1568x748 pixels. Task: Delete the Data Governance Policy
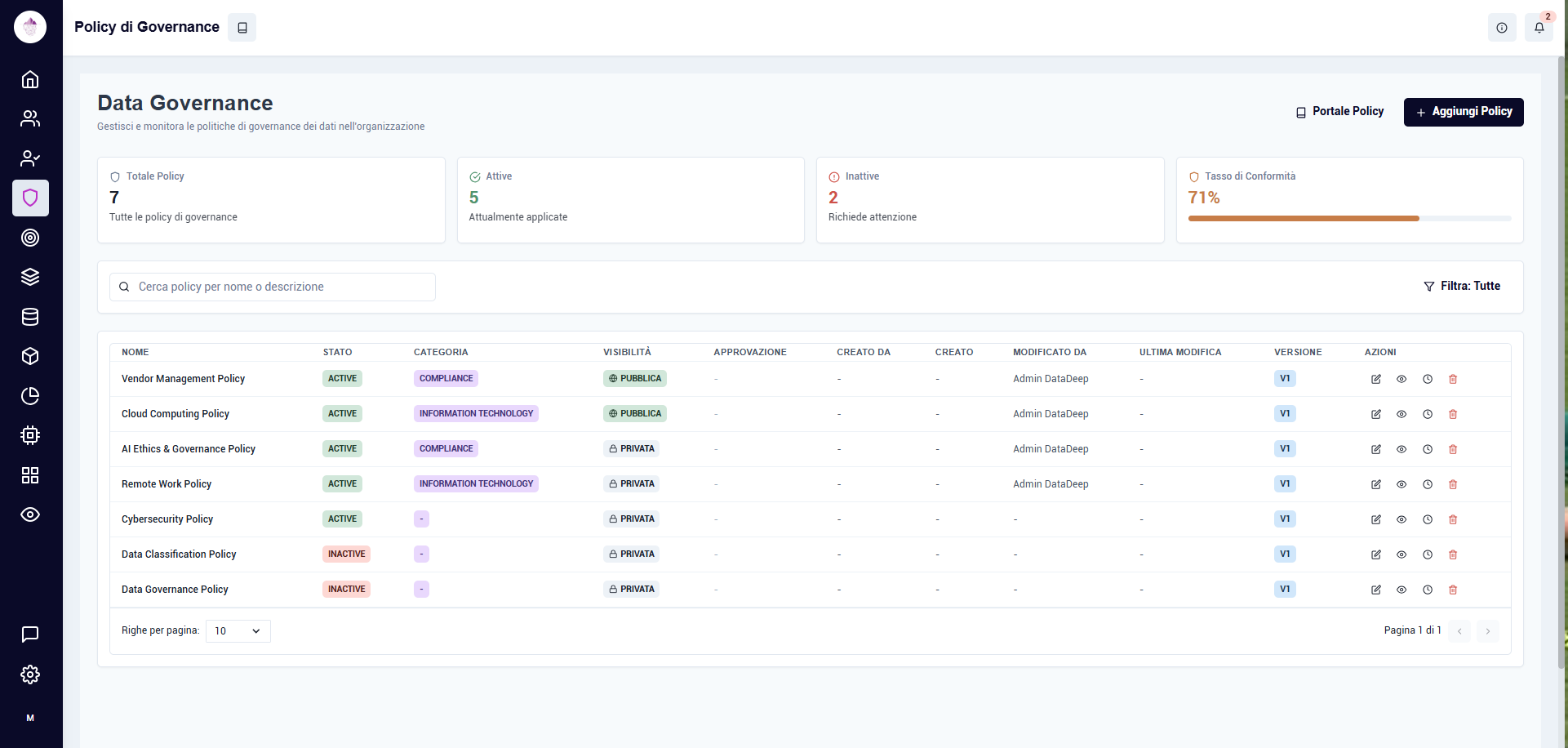[x=1453, y=590]
